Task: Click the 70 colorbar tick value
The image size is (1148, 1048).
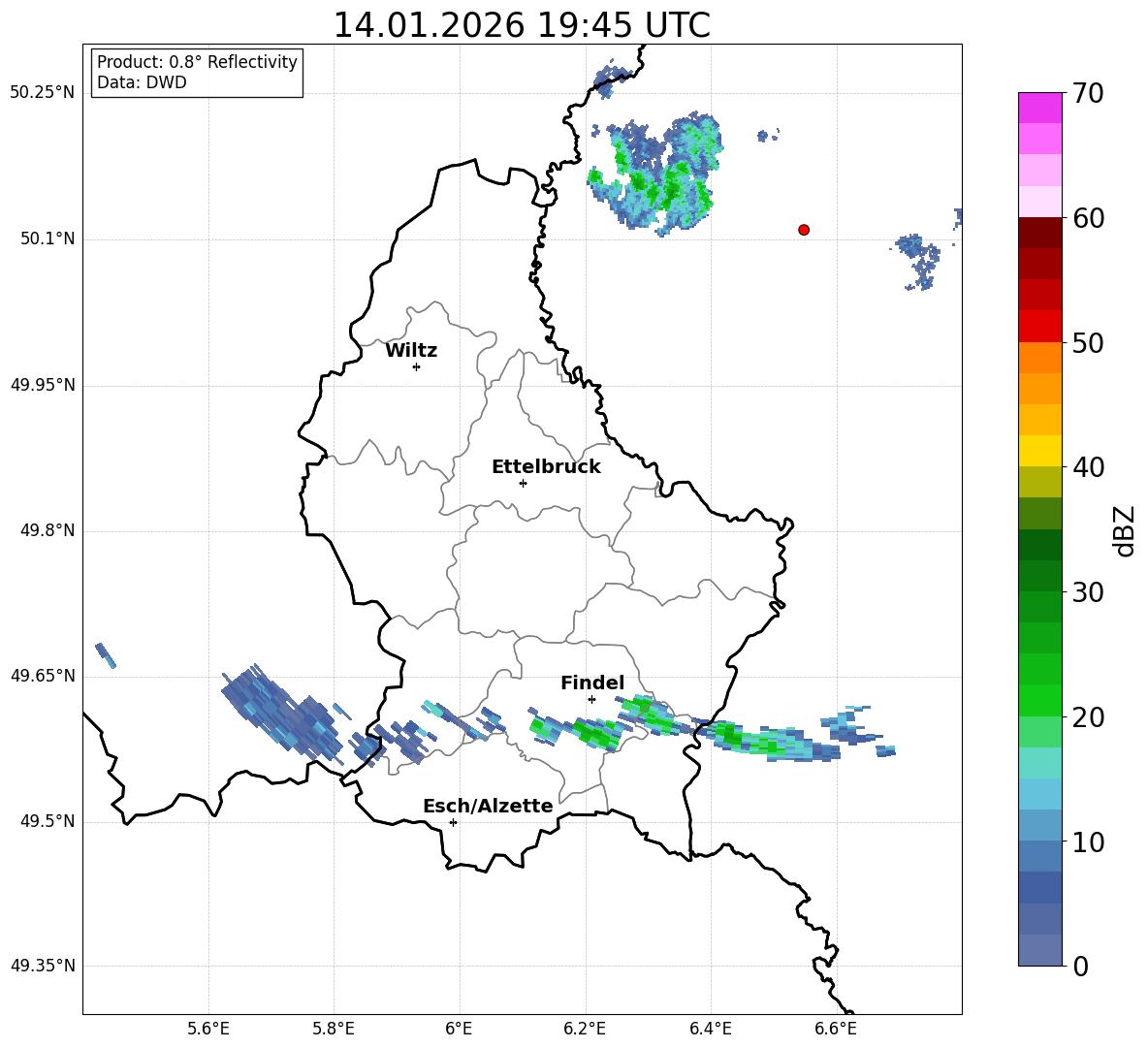Action: click(x=1088, y=93)
